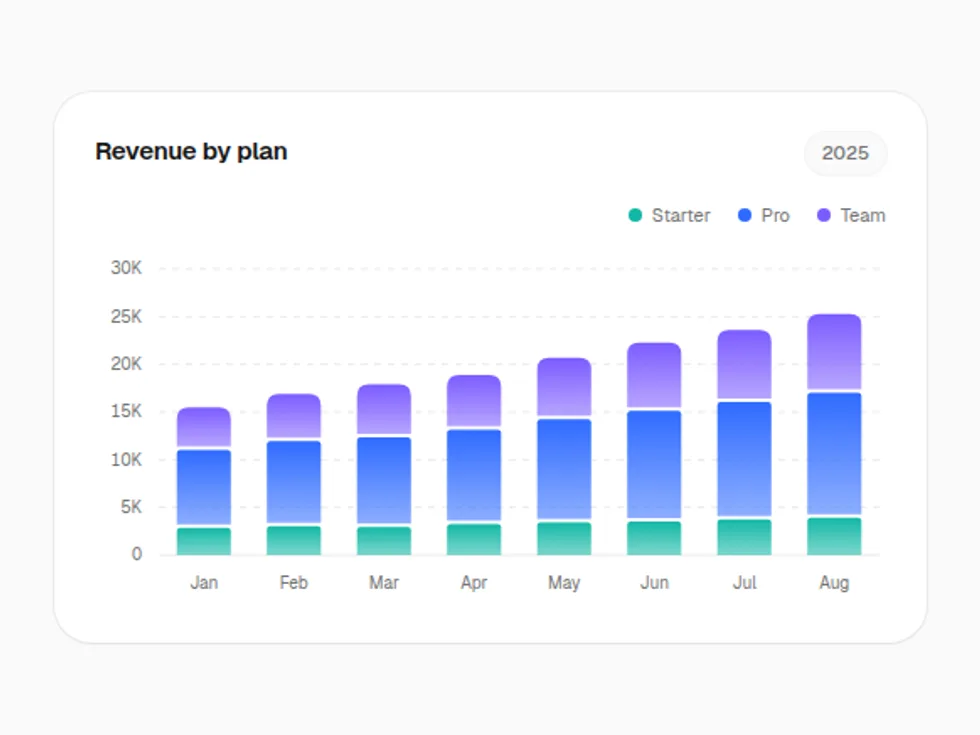Select the Jan Pro blue bar segment
980x735 pixels.
coord(204,488)
